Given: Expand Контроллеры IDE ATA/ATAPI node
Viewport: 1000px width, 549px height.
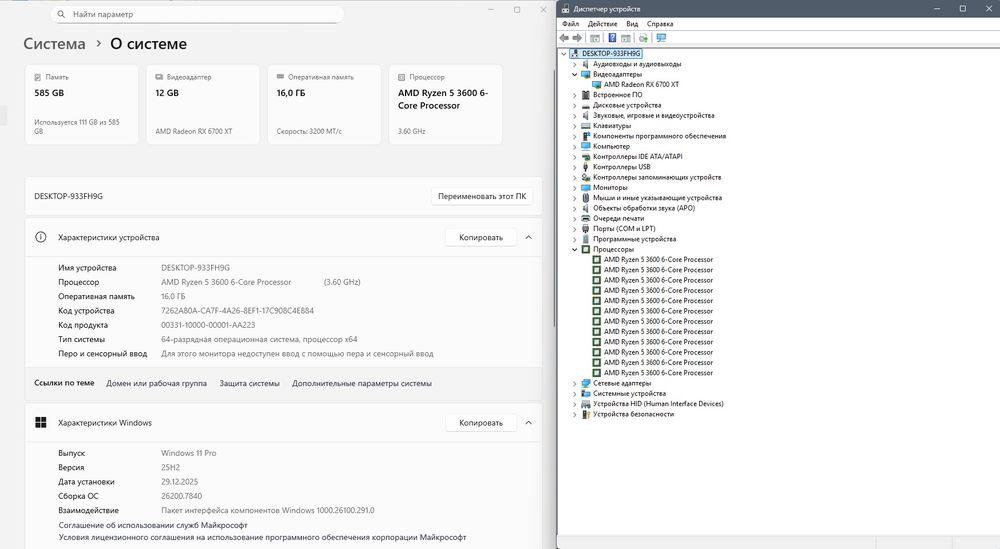Looking at the screenshot, I should click(575, 157).
